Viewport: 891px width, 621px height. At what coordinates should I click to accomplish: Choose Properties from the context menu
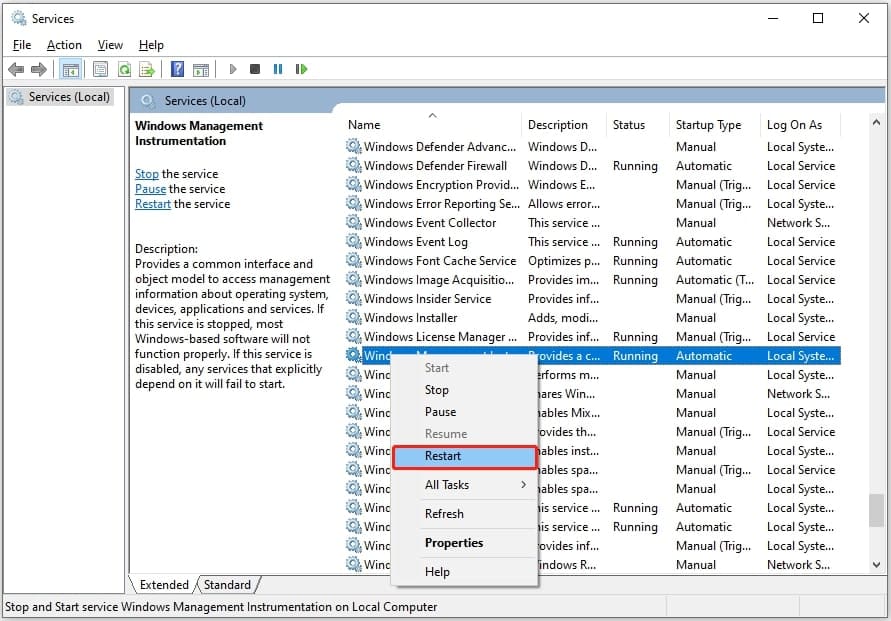(x=454, y=543)
